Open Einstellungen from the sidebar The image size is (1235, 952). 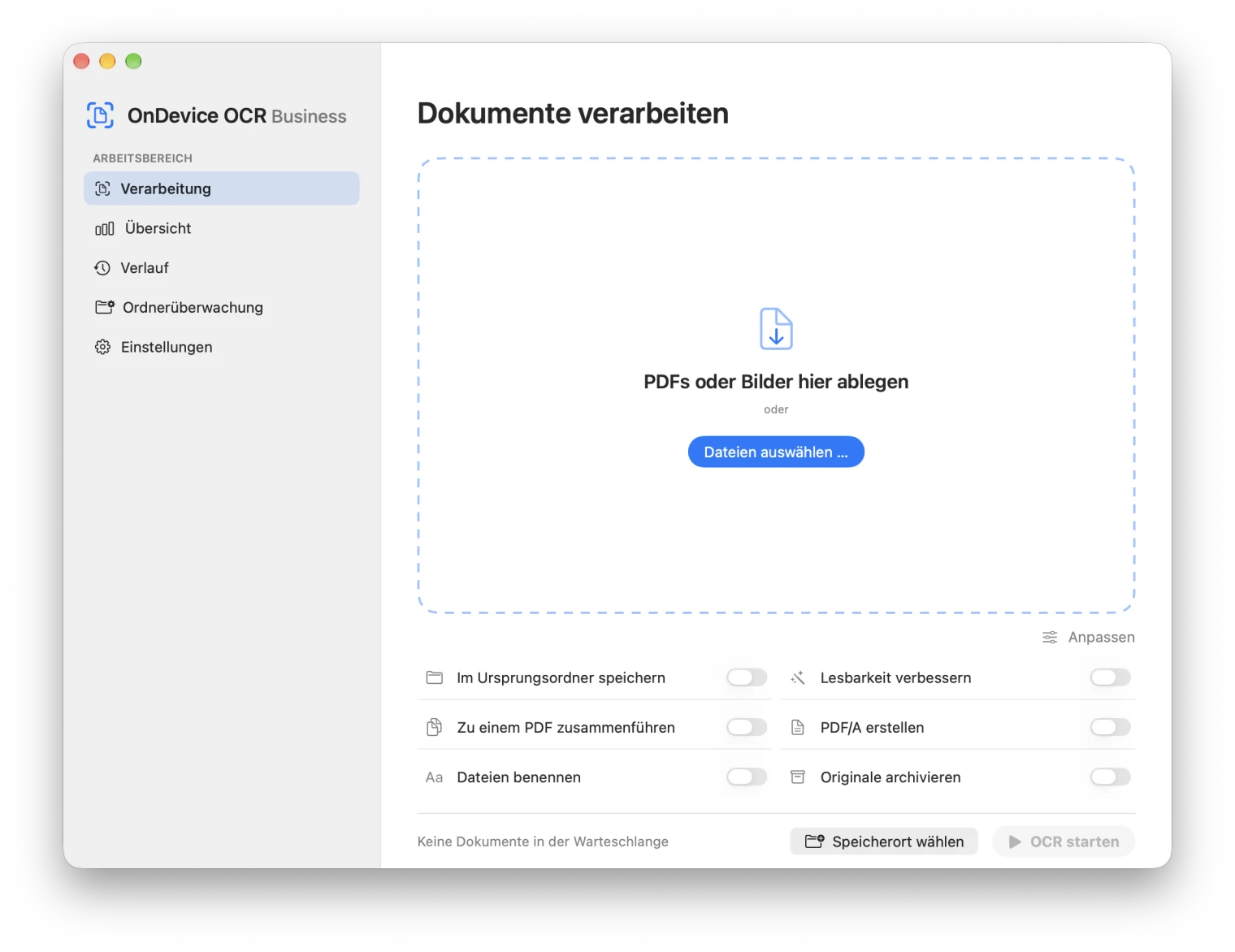(x=222, y=347)
